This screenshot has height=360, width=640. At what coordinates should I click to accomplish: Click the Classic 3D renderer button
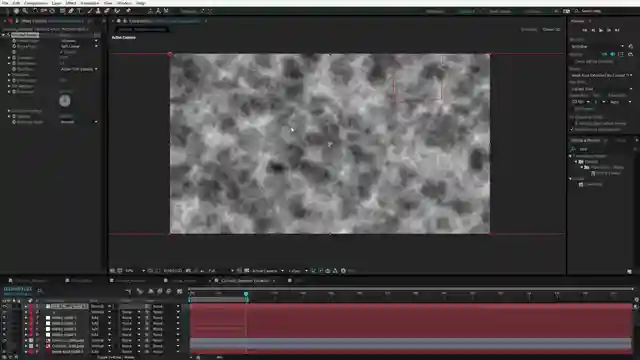[551, 29]
